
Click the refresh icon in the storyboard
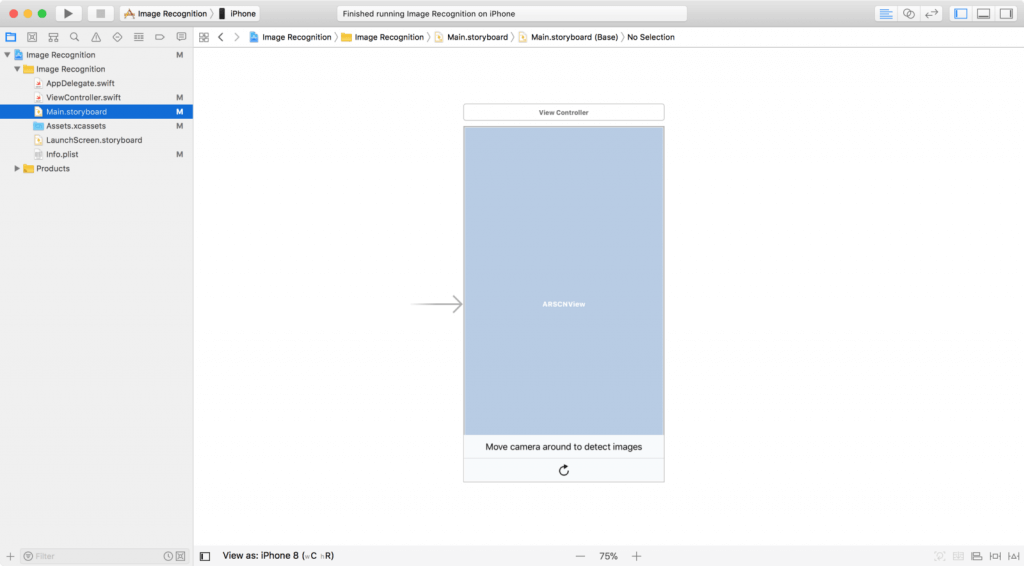564,470
